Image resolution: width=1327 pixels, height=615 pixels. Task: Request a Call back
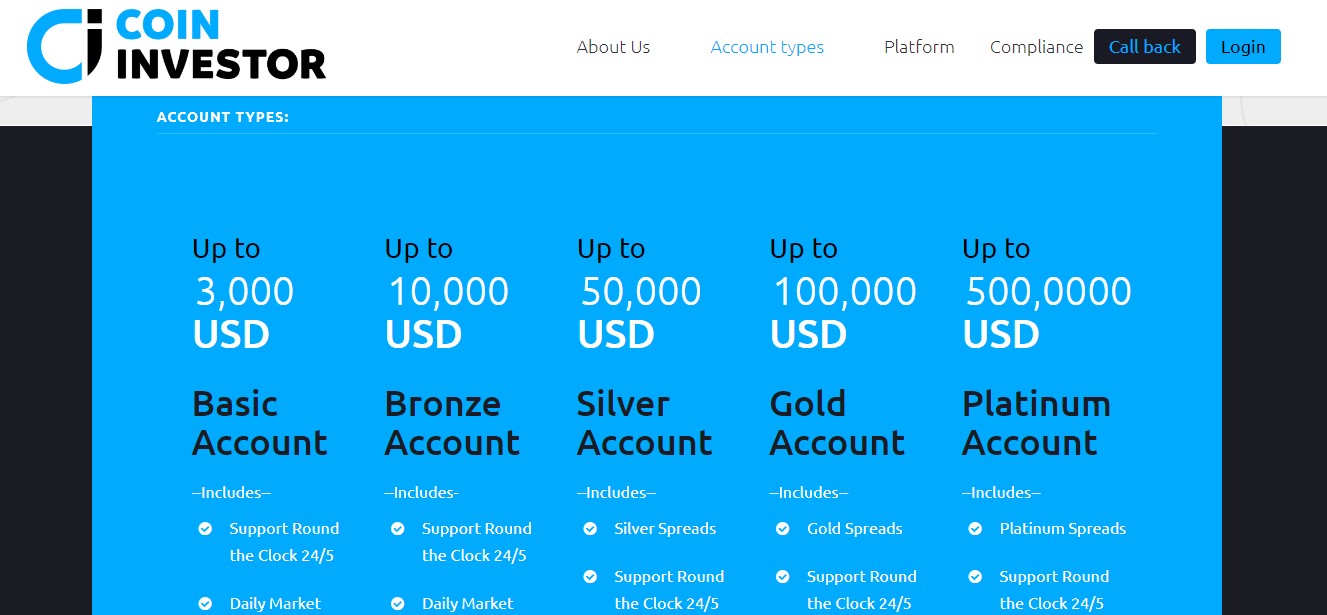[1145, 47]
